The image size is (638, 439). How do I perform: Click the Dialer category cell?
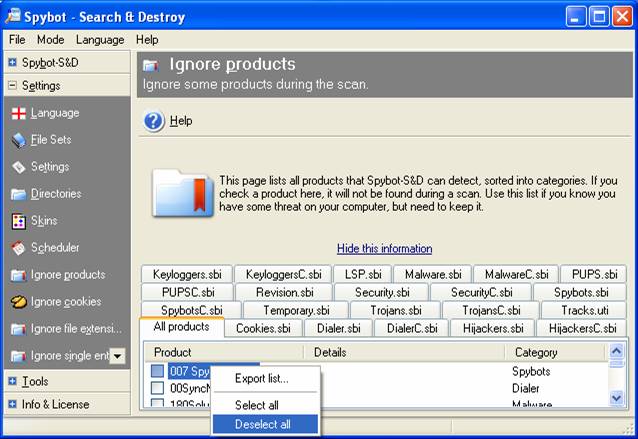525,388
